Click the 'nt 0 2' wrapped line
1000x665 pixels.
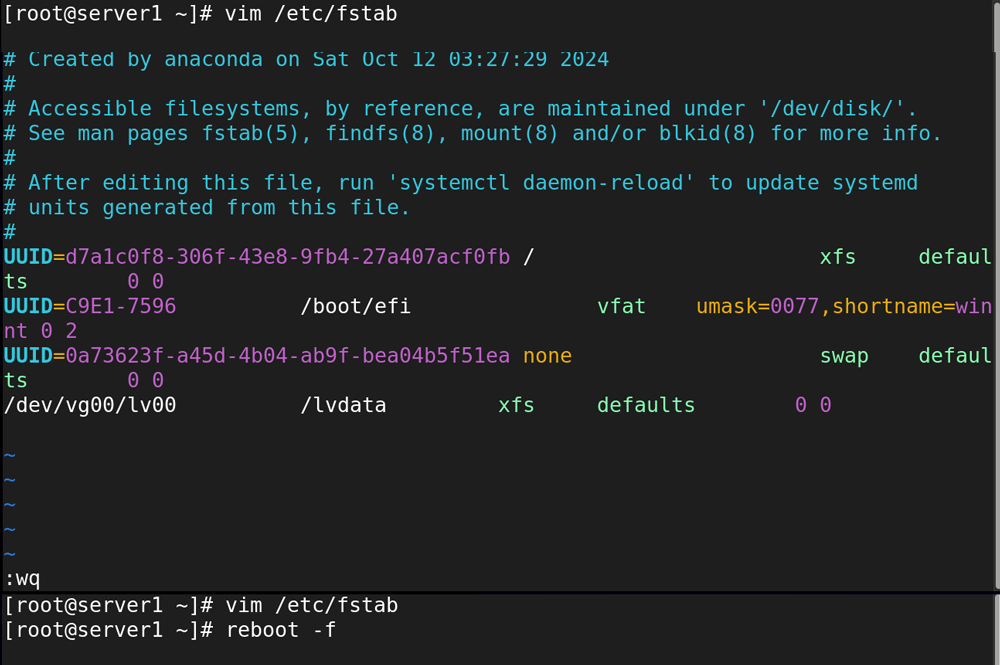pos(40,332)
